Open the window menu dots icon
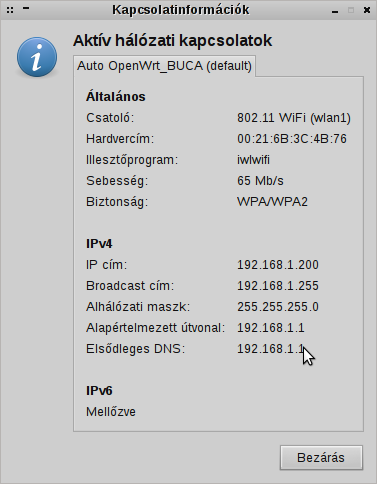The height and width of the screenshot is (484, 377). click(10, 10)
